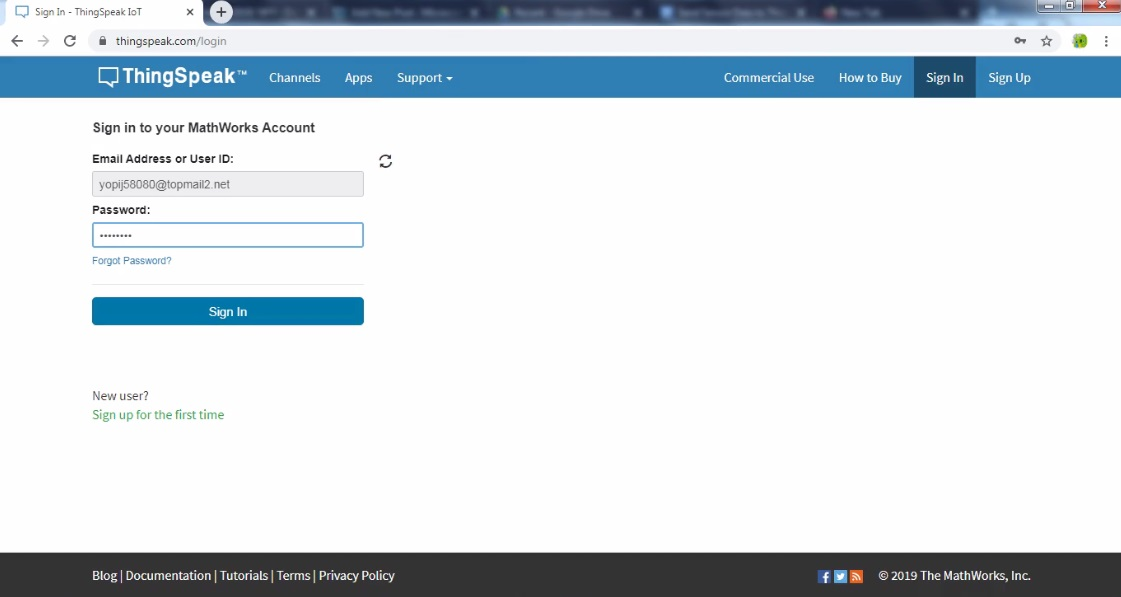Expand the Support dropdown menu
Screen dimensions: 1121x597
[x=424, y=78]
